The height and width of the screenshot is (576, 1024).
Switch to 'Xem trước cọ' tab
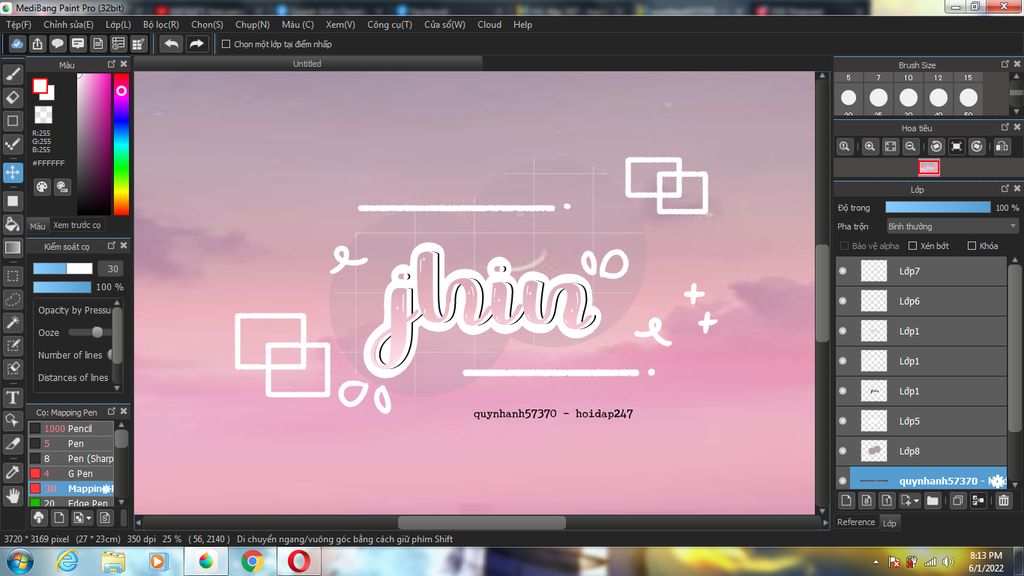[77, 225]
